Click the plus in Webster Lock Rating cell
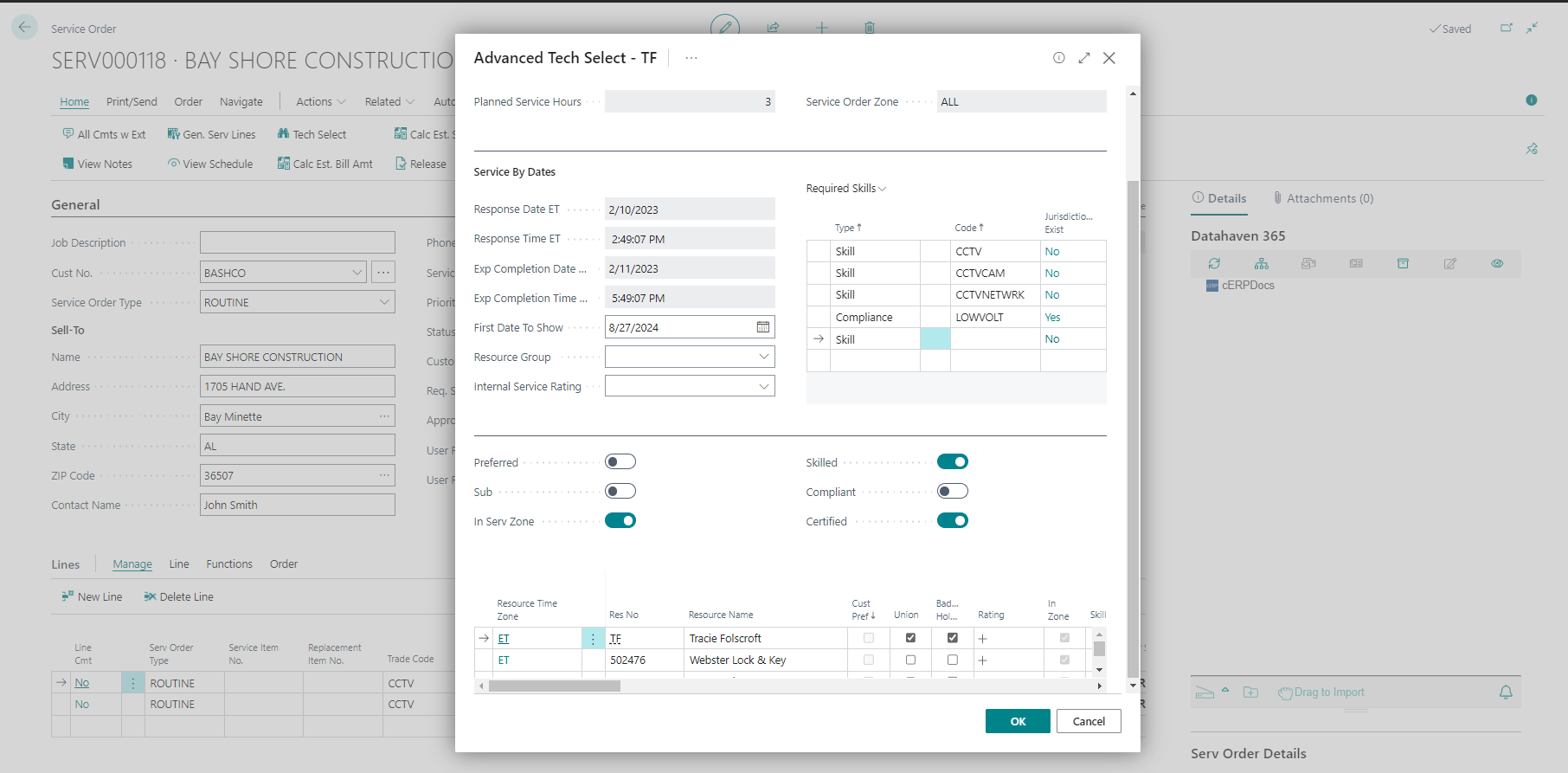This screenshot has width=1568, height=773. 983,660
